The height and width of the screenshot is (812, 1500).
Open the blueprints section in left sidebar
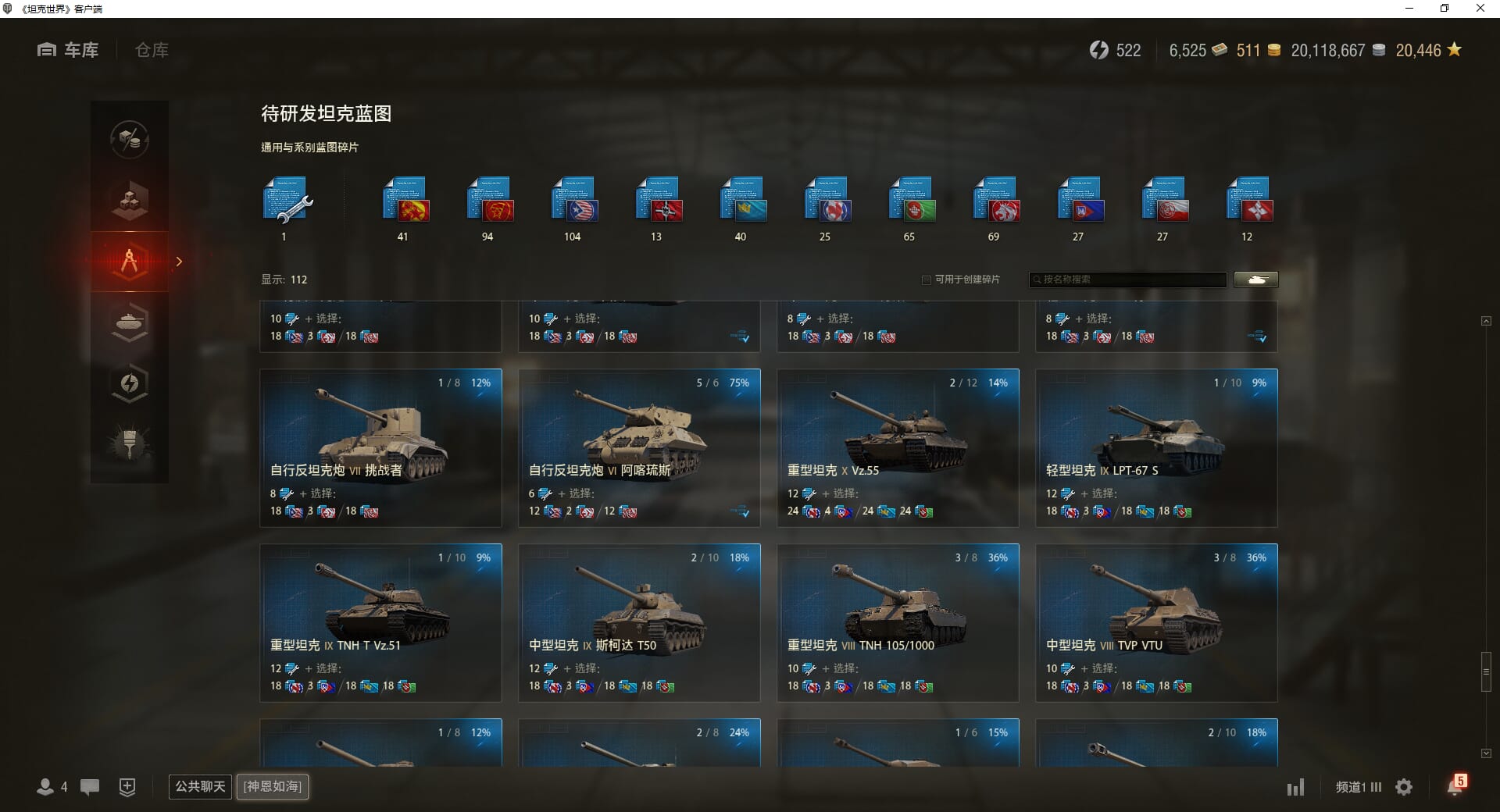130,261
